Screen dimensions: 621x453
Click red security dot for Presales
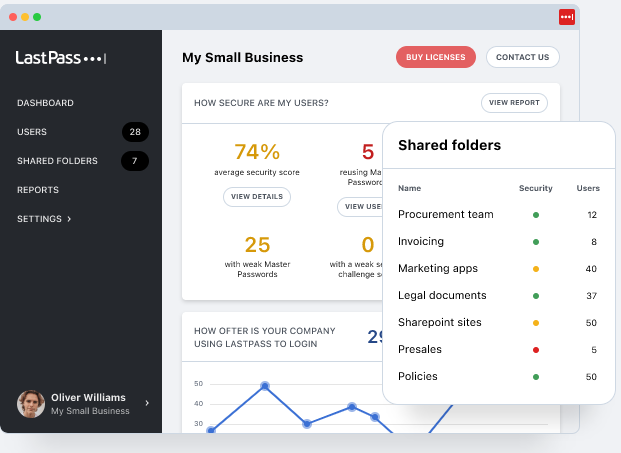[x=536, y=350]
